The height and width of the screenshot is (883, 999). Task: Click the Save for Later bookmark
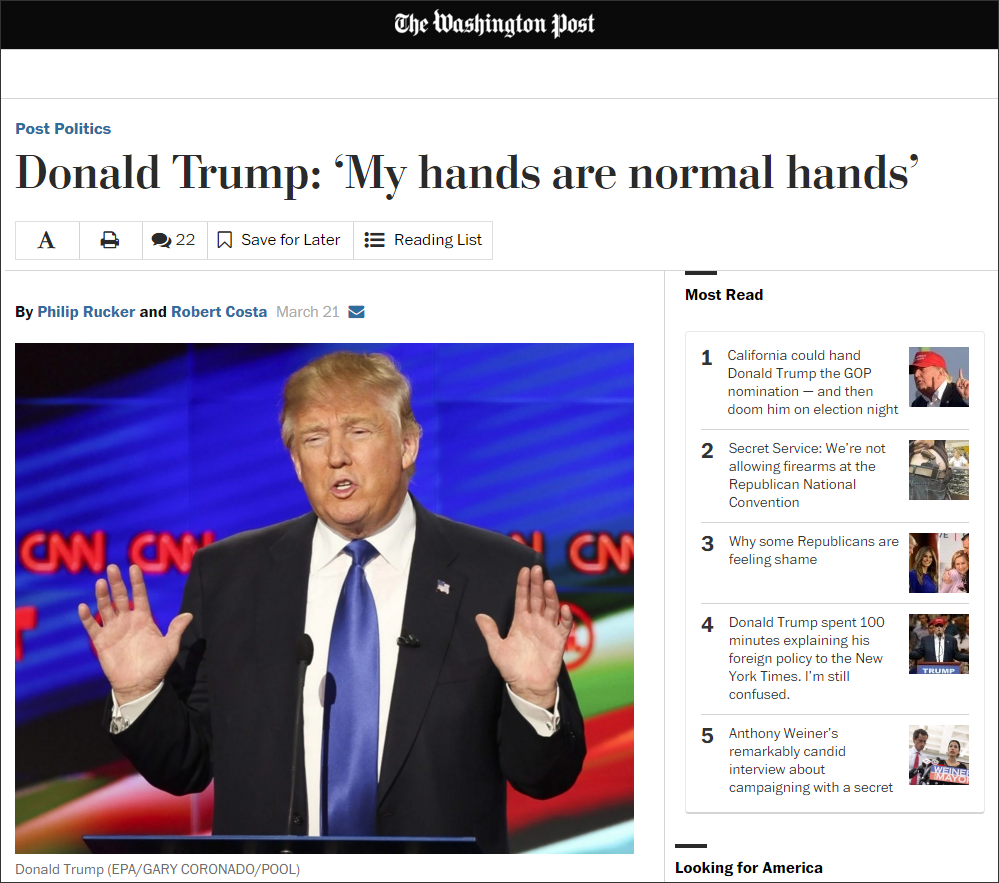280,240
